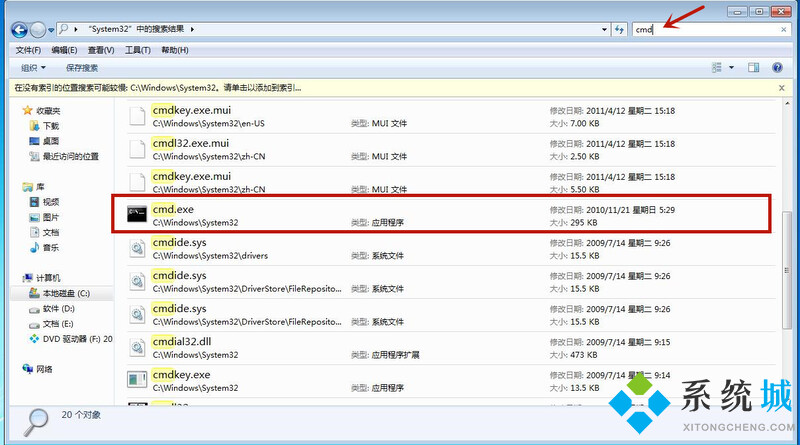Click the refresh button beside address bar
Image resolution: width=800 pixels, height=445 pixels.
click(x=619, y=30)
